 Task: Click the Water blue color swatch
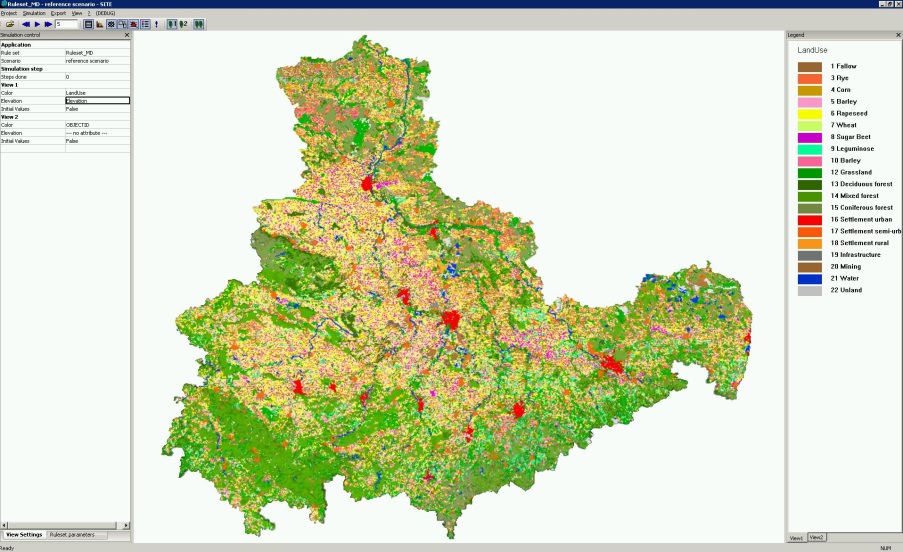(x=810, y=279)
